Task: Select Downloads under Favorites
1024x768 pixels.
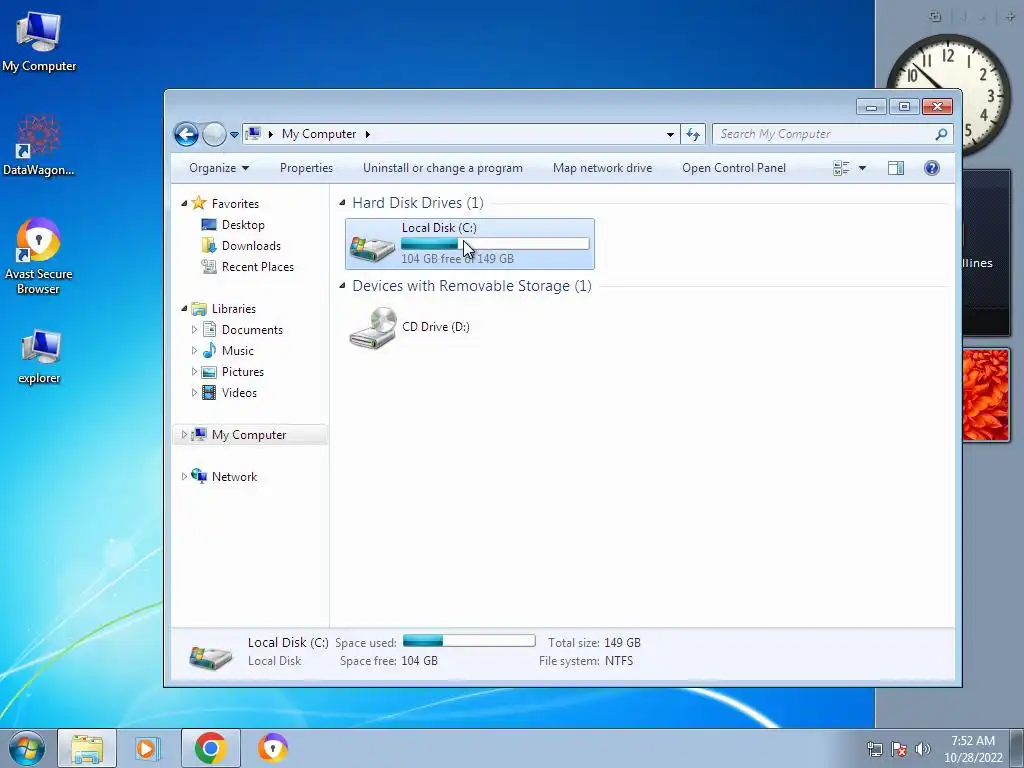Action: (x=251, y=246)
